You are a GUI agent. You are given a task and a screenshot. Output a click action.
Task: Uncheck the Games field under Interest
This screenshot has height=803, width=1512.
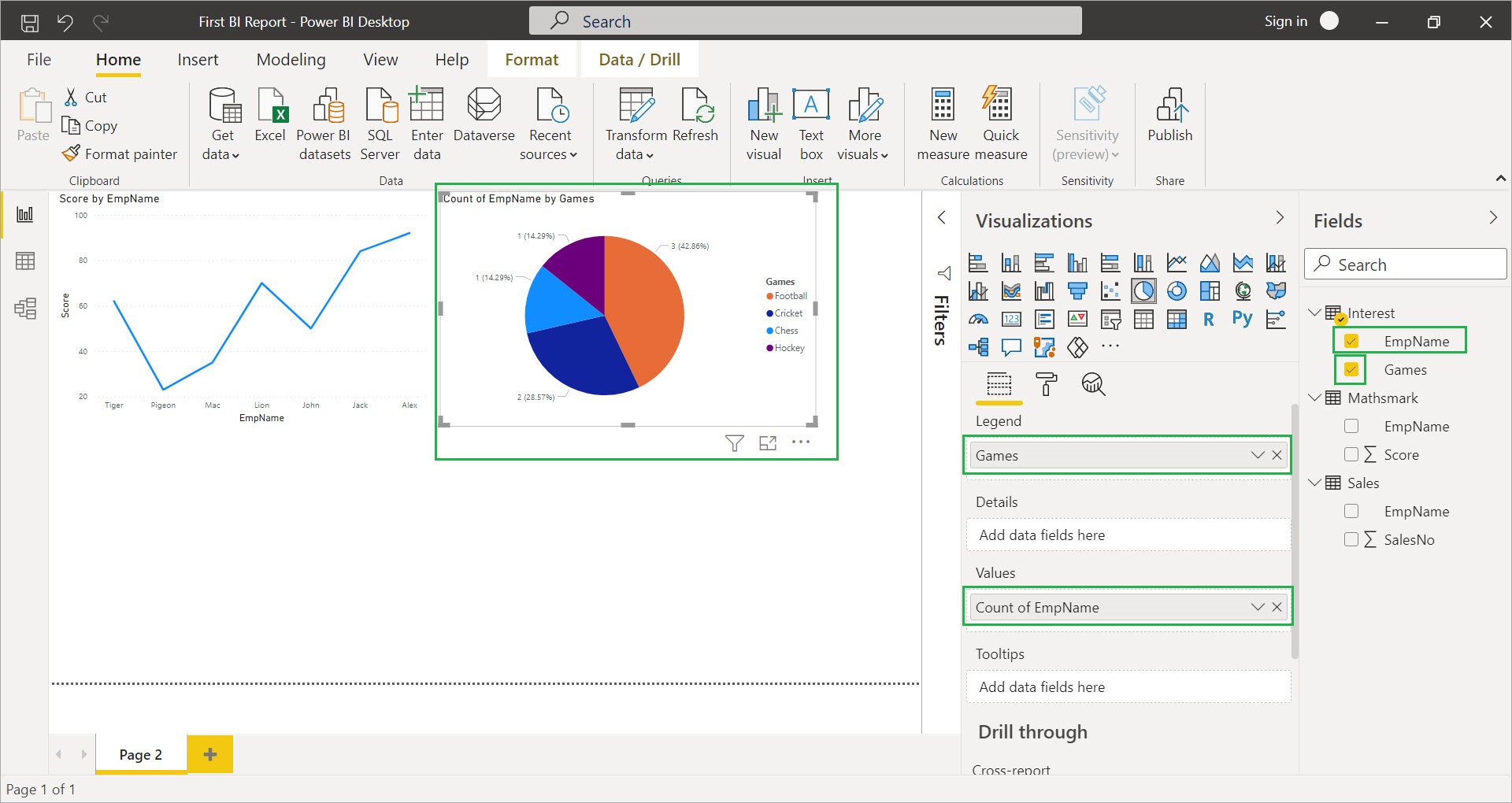tap(1351, 369)
